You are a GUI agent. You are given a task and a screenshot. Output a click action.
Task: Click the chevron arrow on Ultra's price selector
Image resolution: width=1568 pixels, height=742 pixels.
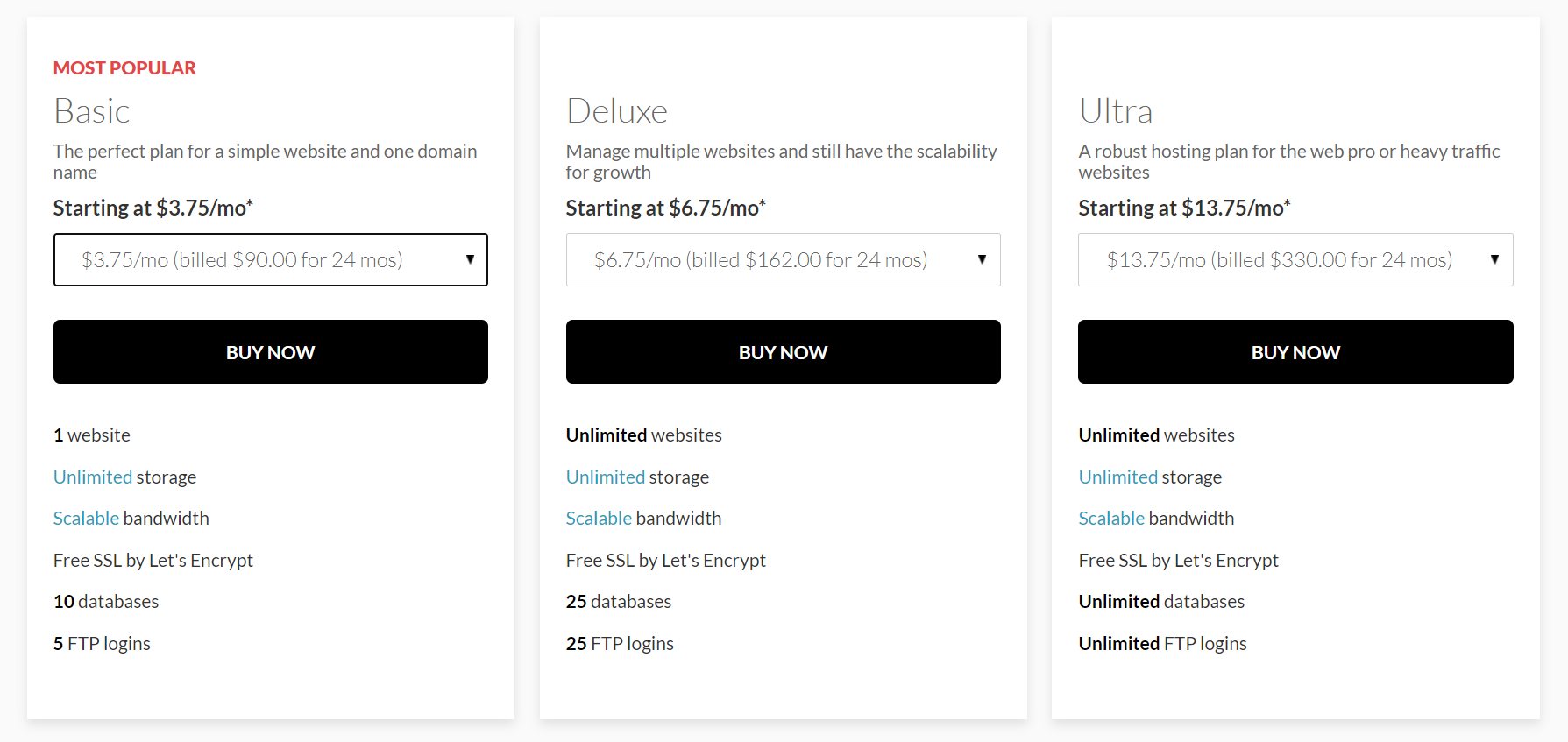pos(1494,259)
